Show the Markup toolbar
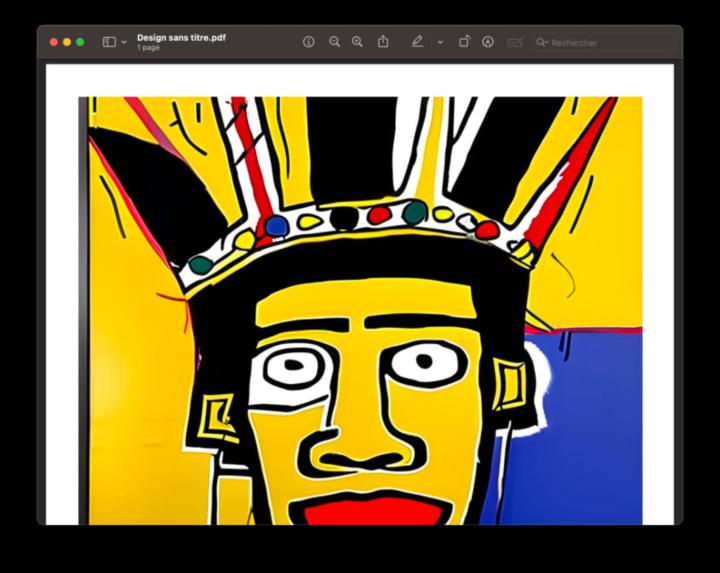720x573 pixels. point(488,42)
